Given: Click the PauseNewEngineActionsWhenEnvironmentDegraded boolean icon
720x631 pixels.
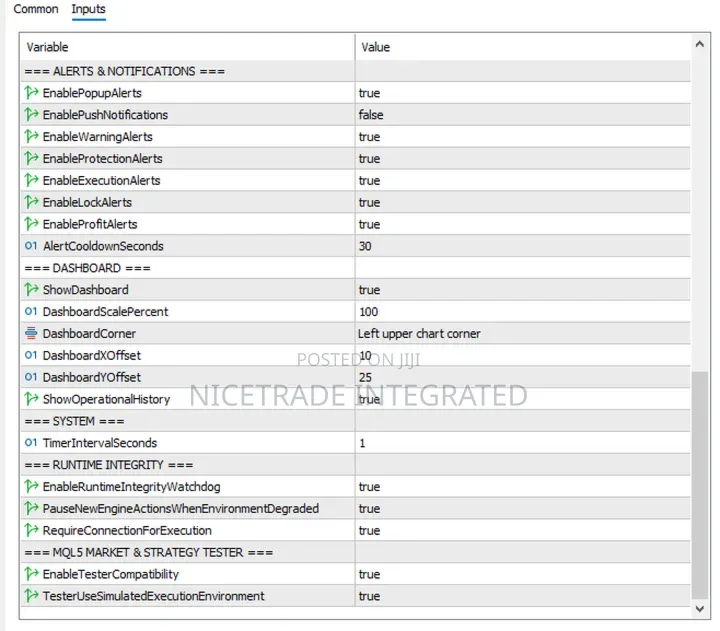Looking at the screenshot, I should [31, 508].
